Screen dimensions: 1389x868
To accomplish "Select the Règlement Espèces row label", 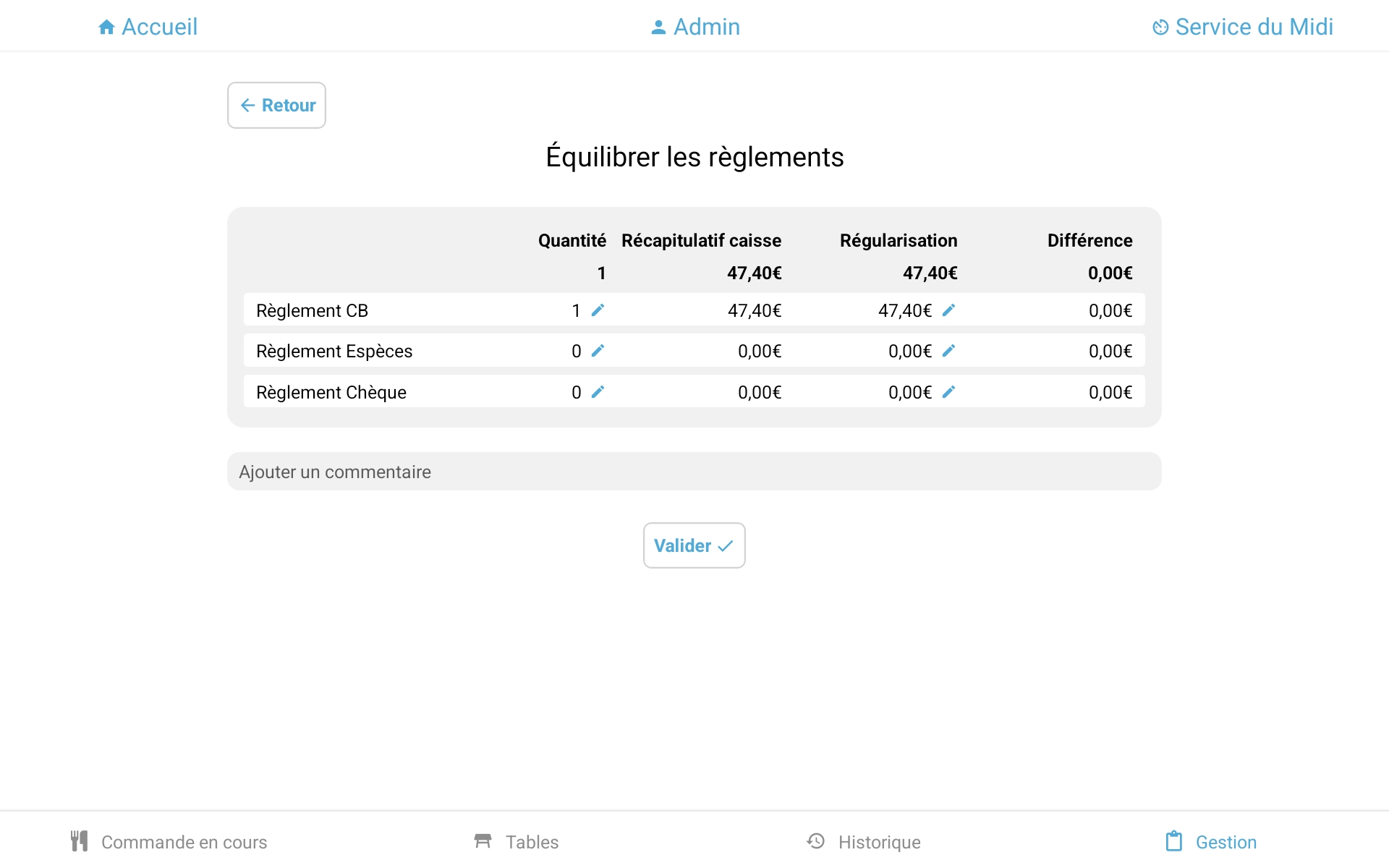I will [334, 351].
